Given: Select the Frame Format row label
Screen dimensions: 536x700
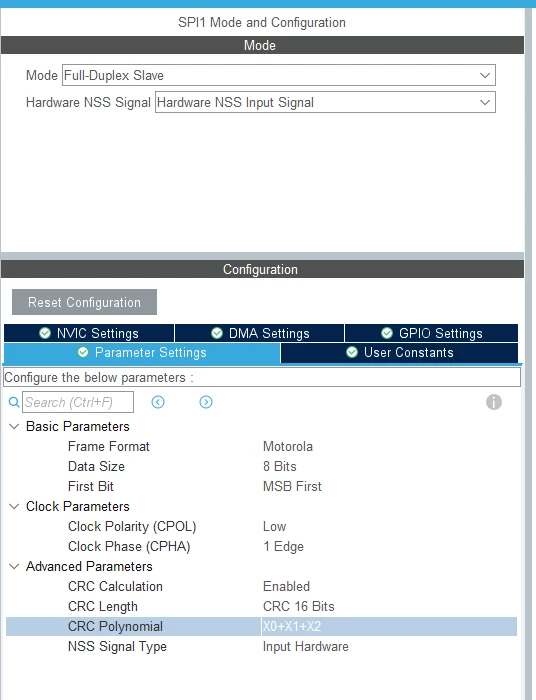Looking at the screenshot, I should (x=108, y=446).
